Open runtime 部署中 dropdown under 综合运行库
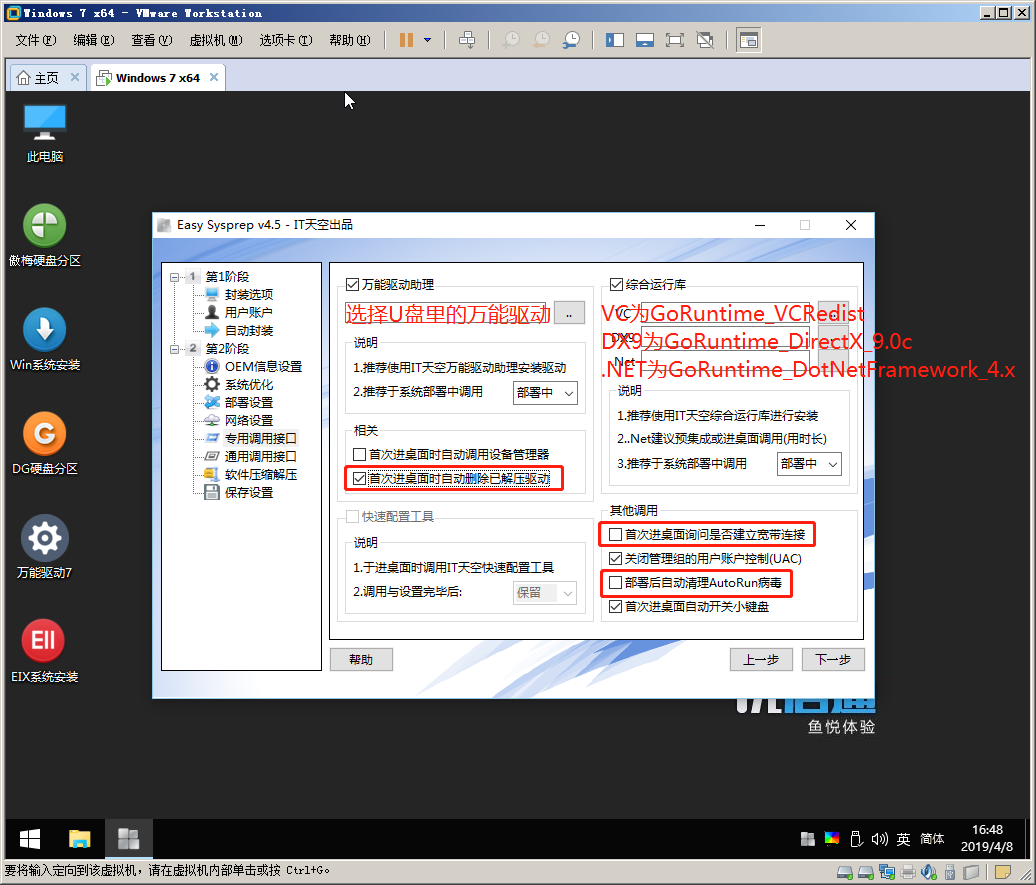1036x885 pixels. 809,464
